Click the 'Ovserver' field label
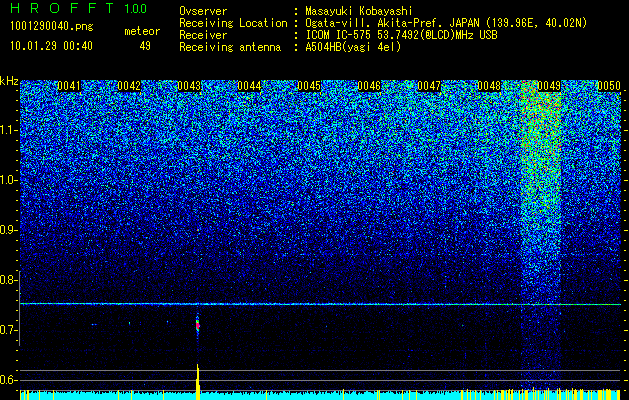 coord(203,11)
